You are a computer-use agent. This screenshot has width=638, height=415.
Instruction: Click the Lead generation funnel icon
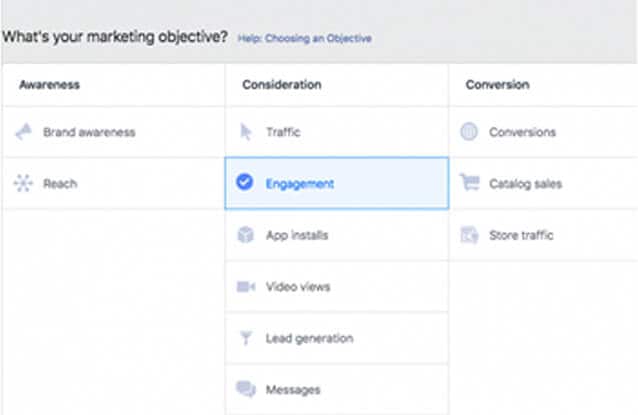pos(246,339)
